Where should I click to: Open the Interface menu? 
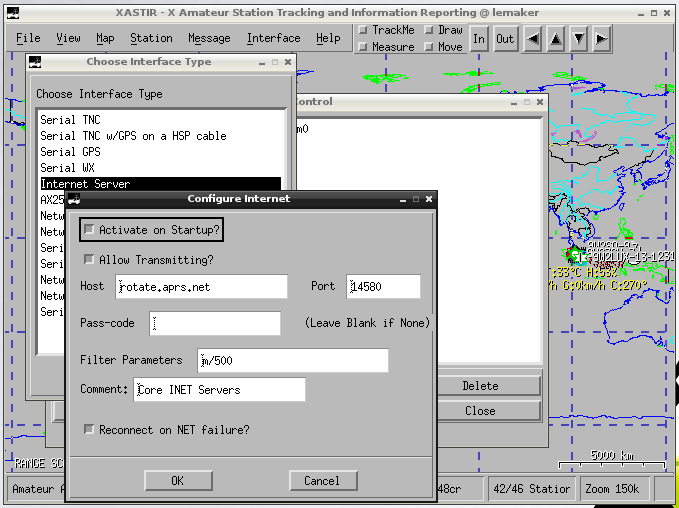[273, 38]
